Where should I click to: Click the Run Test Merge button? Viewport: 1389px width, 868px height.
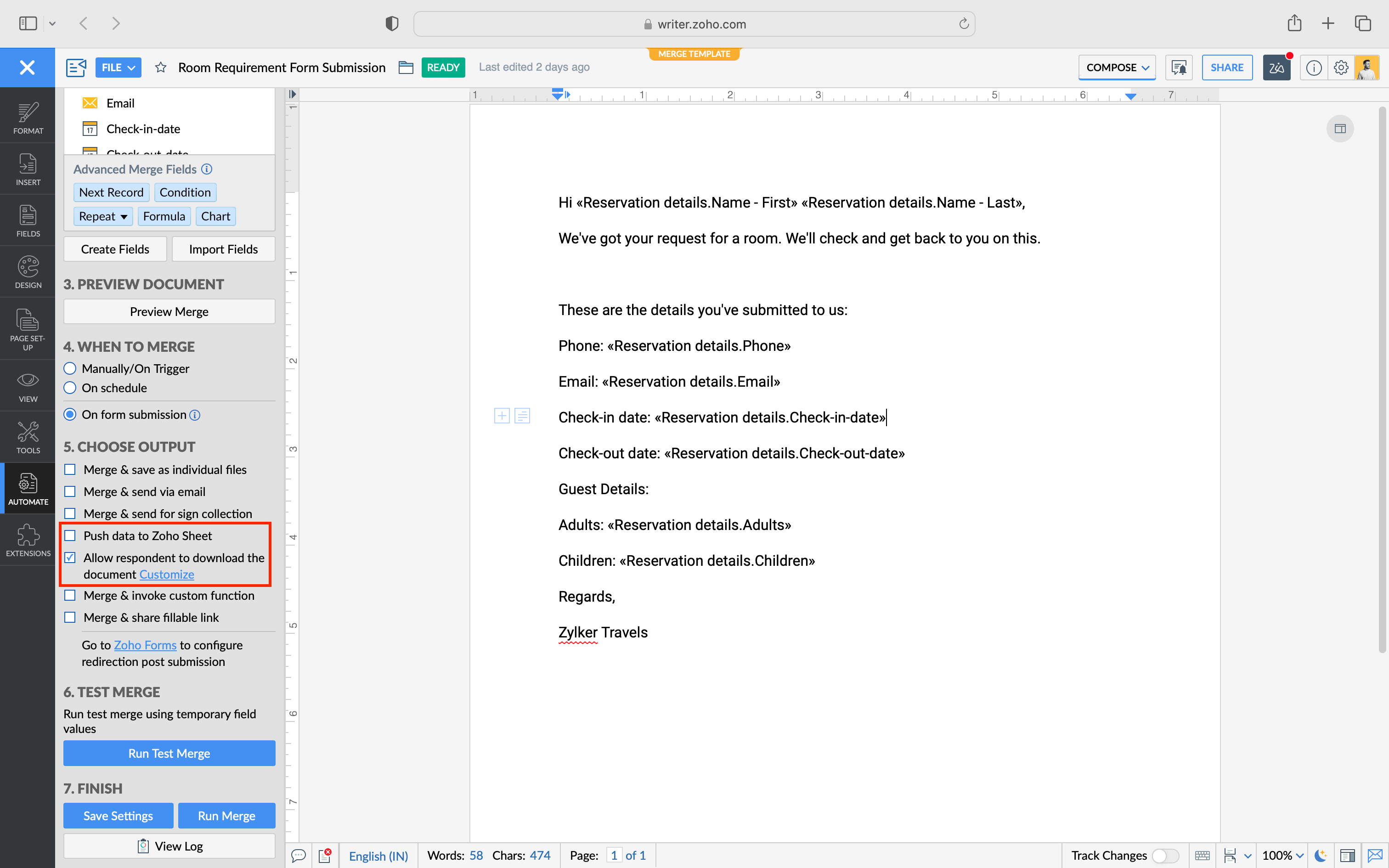169,753
